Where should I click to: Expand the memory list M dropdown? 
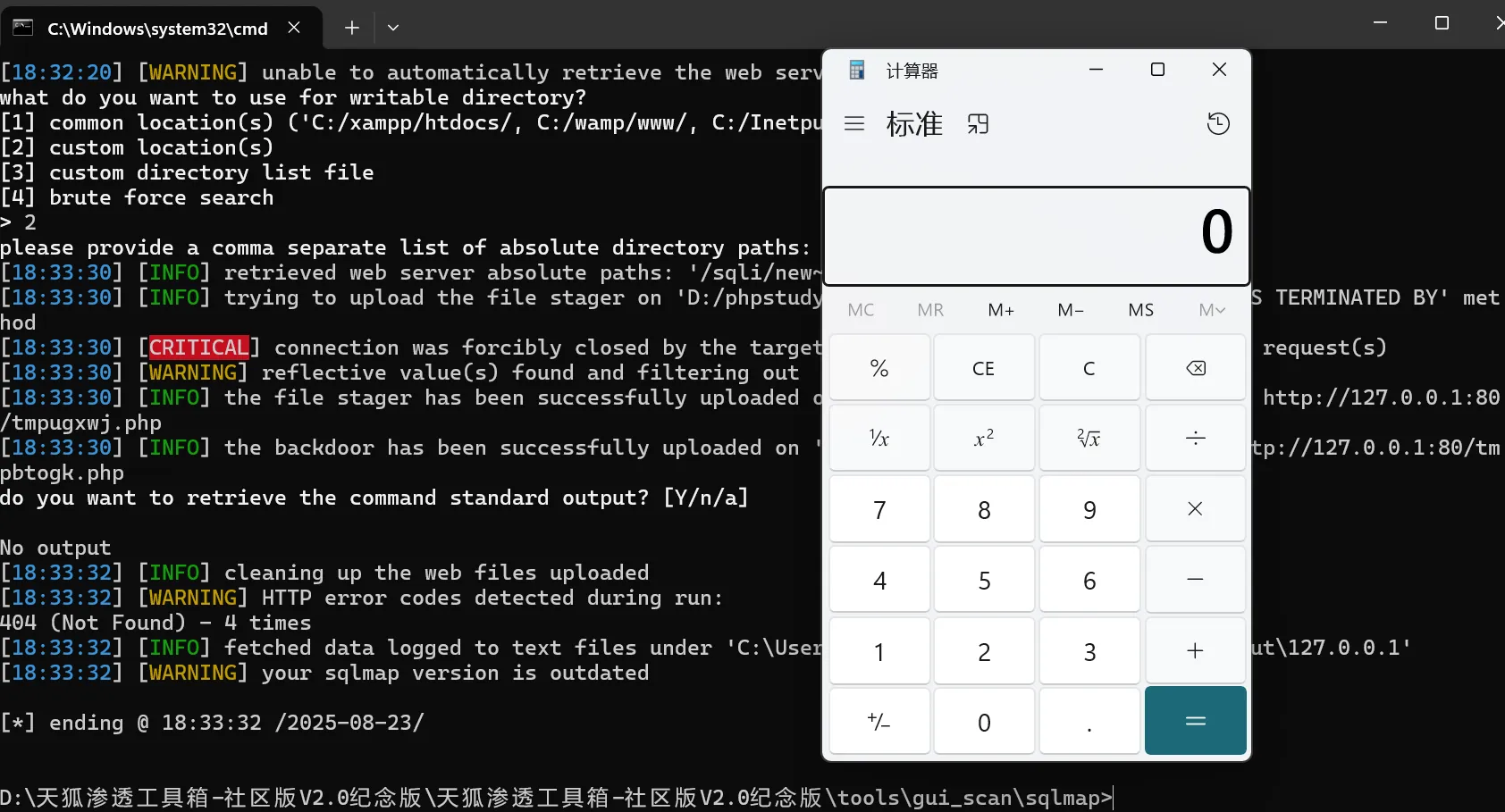[x=1211, y=310]
